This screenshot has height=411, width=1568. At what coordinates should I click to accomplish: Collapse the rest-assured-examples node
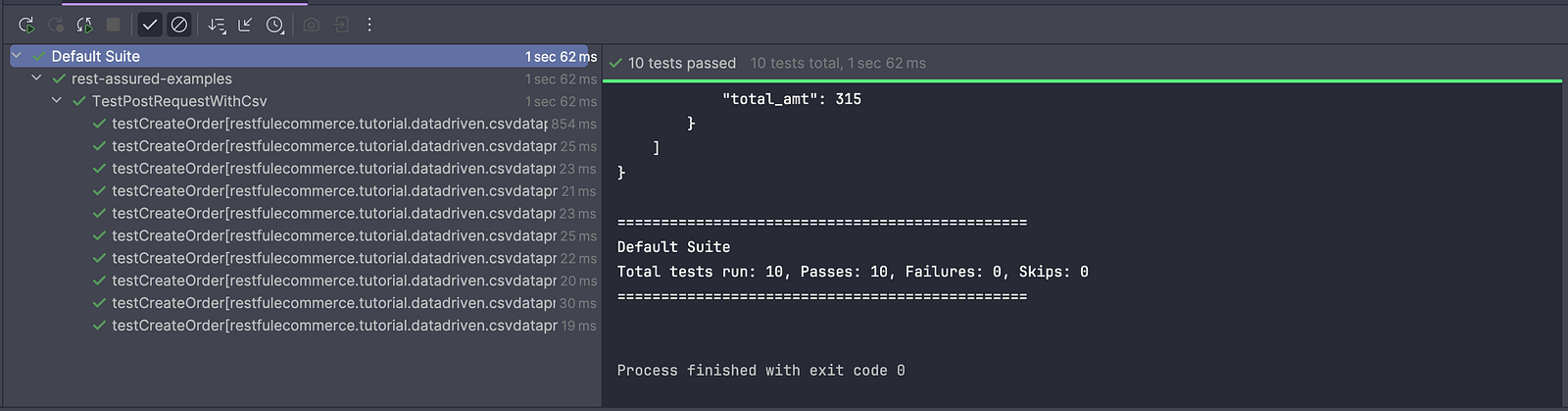tap(36, 78)
